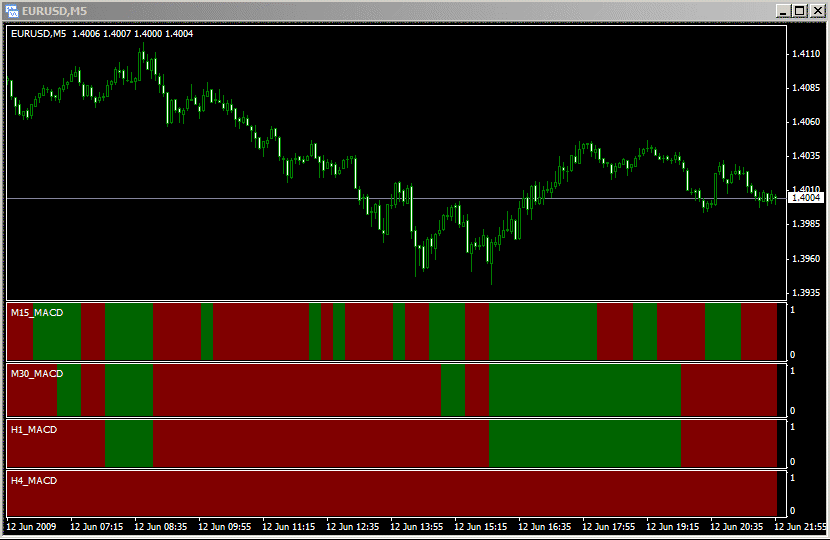Click the '12 Jun 2009' time axis label

click(31, 527)
